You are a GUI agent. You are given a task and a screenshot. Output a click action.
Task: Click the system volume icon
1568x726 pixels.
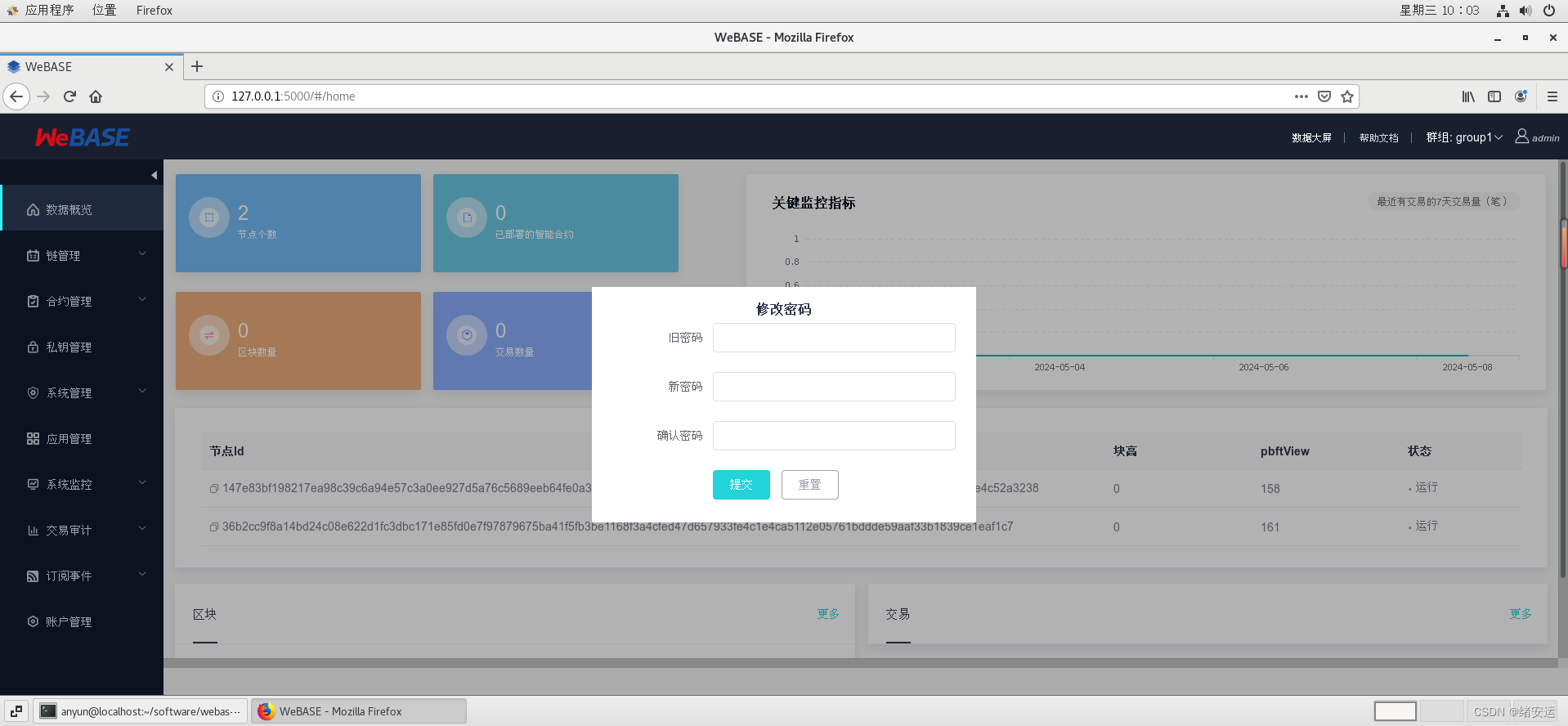point(1525,11)
